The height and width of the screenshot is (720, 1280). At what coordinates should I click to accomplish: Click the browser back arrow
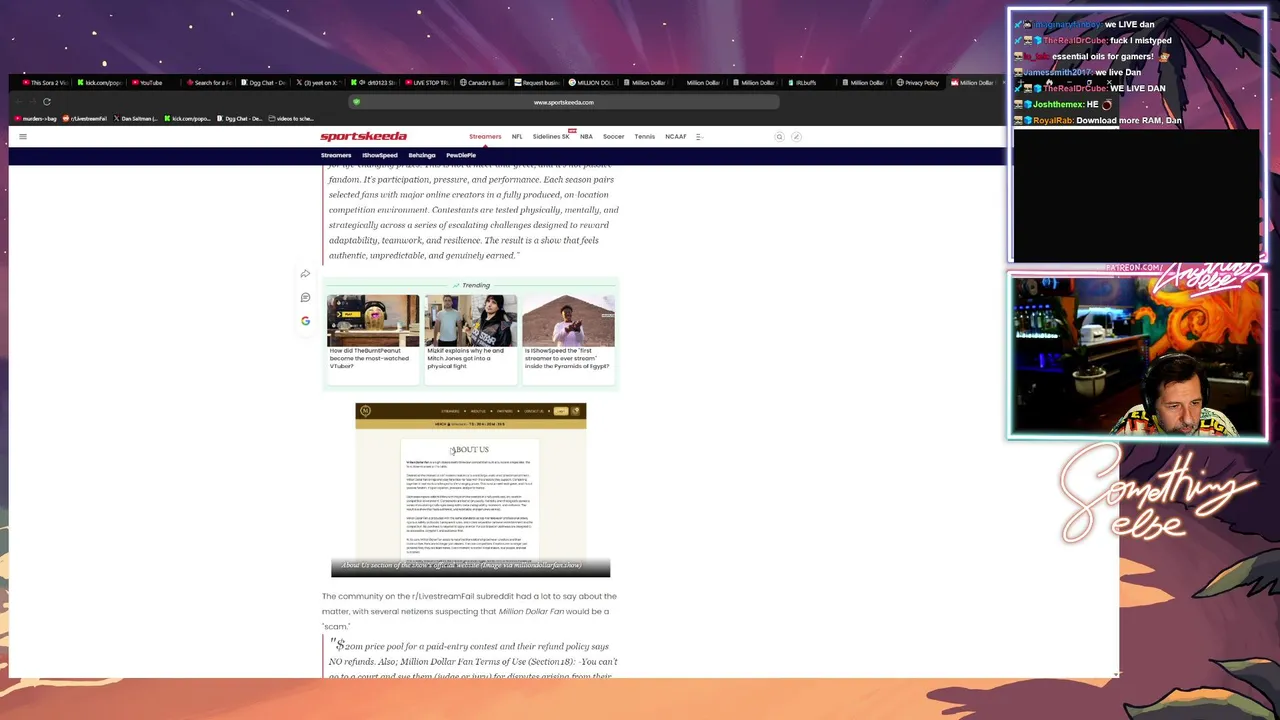(x=19, y=102)
